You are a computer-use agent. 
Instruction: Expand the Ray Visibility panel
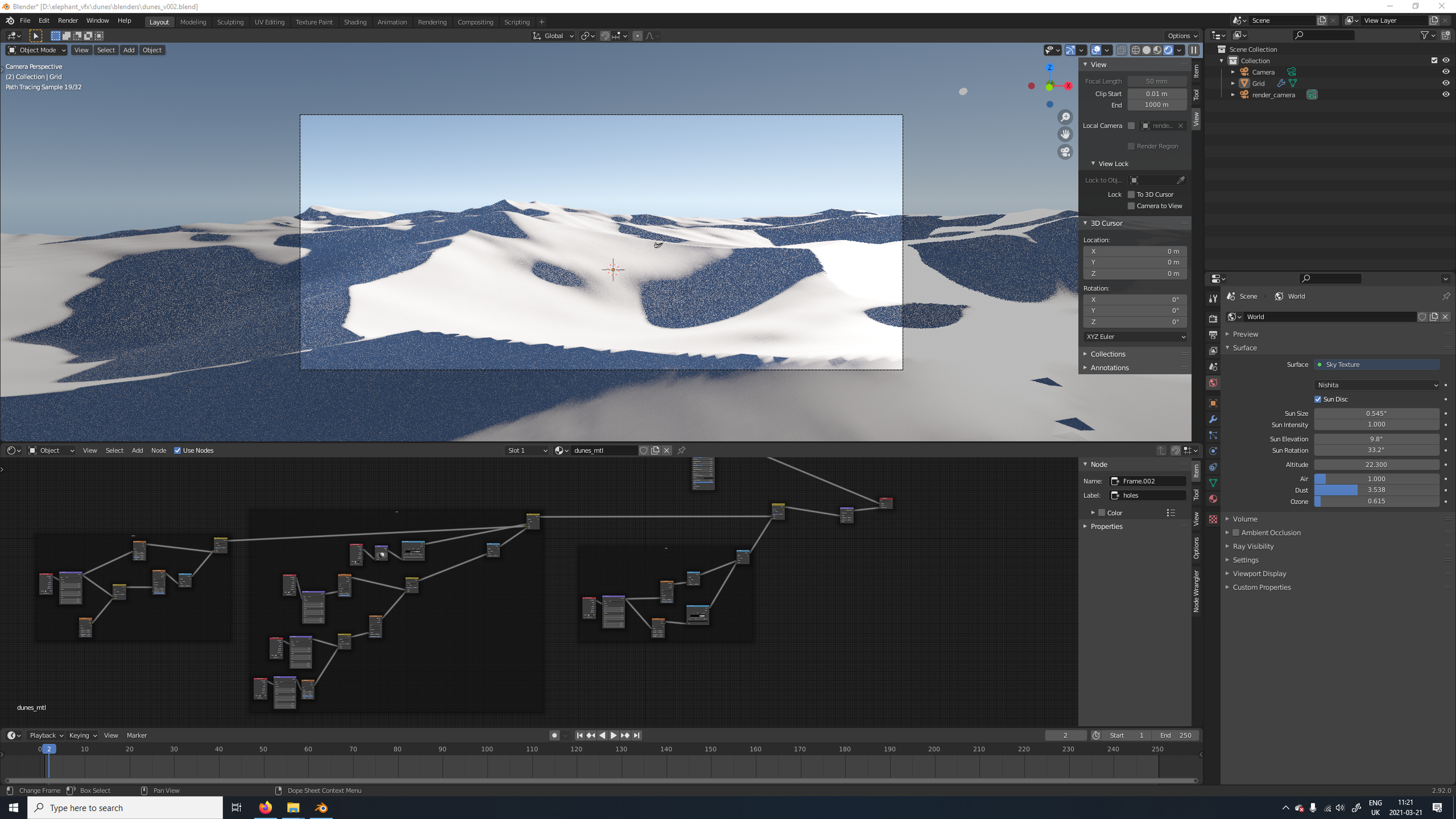[x=1253, y=546]
